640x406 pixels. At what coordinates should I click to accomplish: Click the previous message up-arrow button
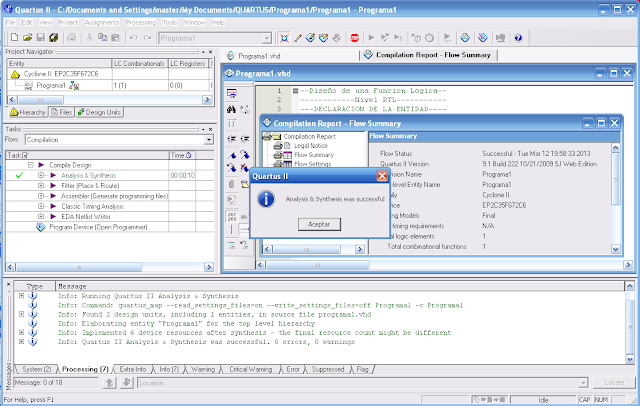click(x=109, y=383)
